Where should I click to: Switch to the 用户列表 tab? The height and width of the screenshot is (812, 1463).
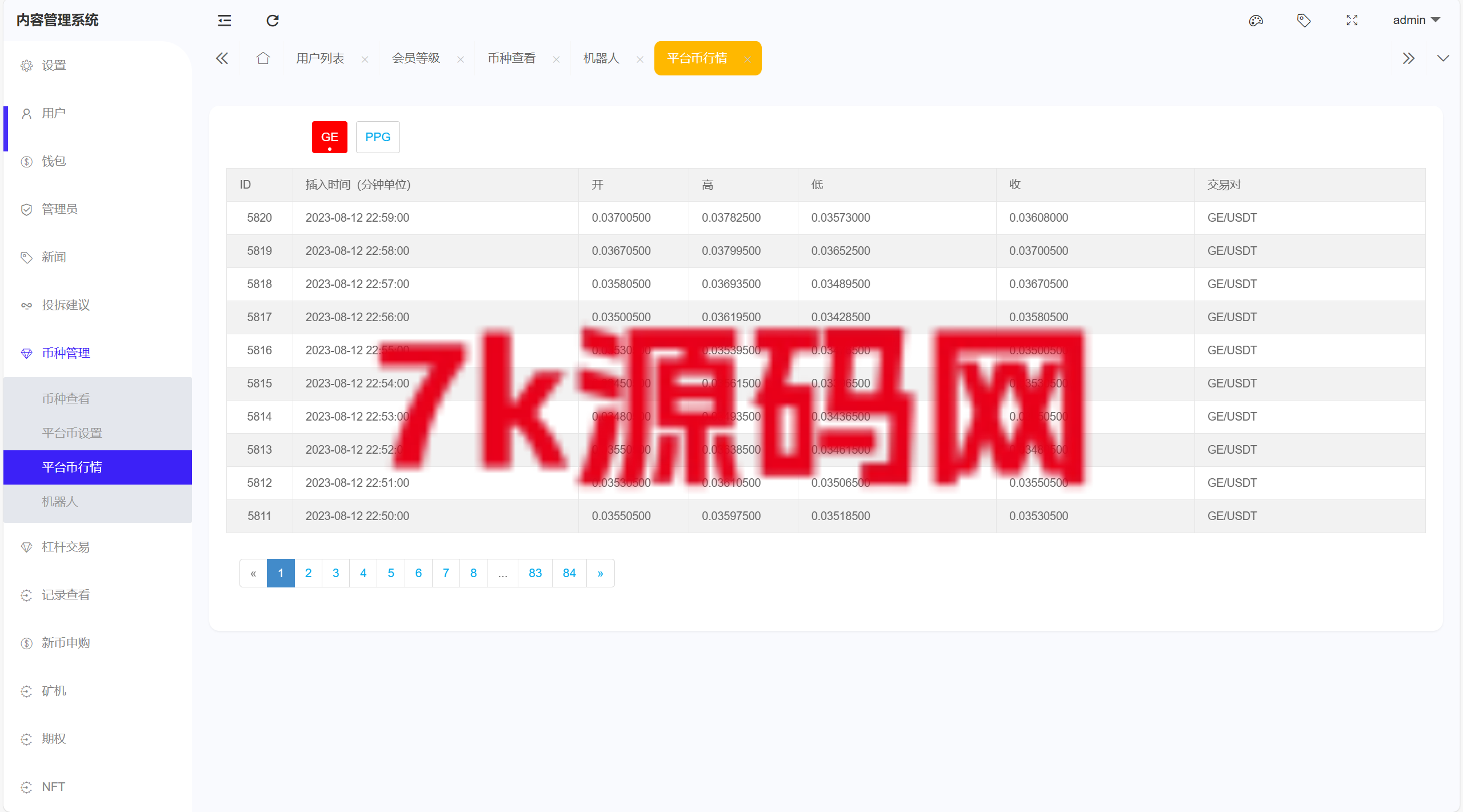tap(320, 58)
